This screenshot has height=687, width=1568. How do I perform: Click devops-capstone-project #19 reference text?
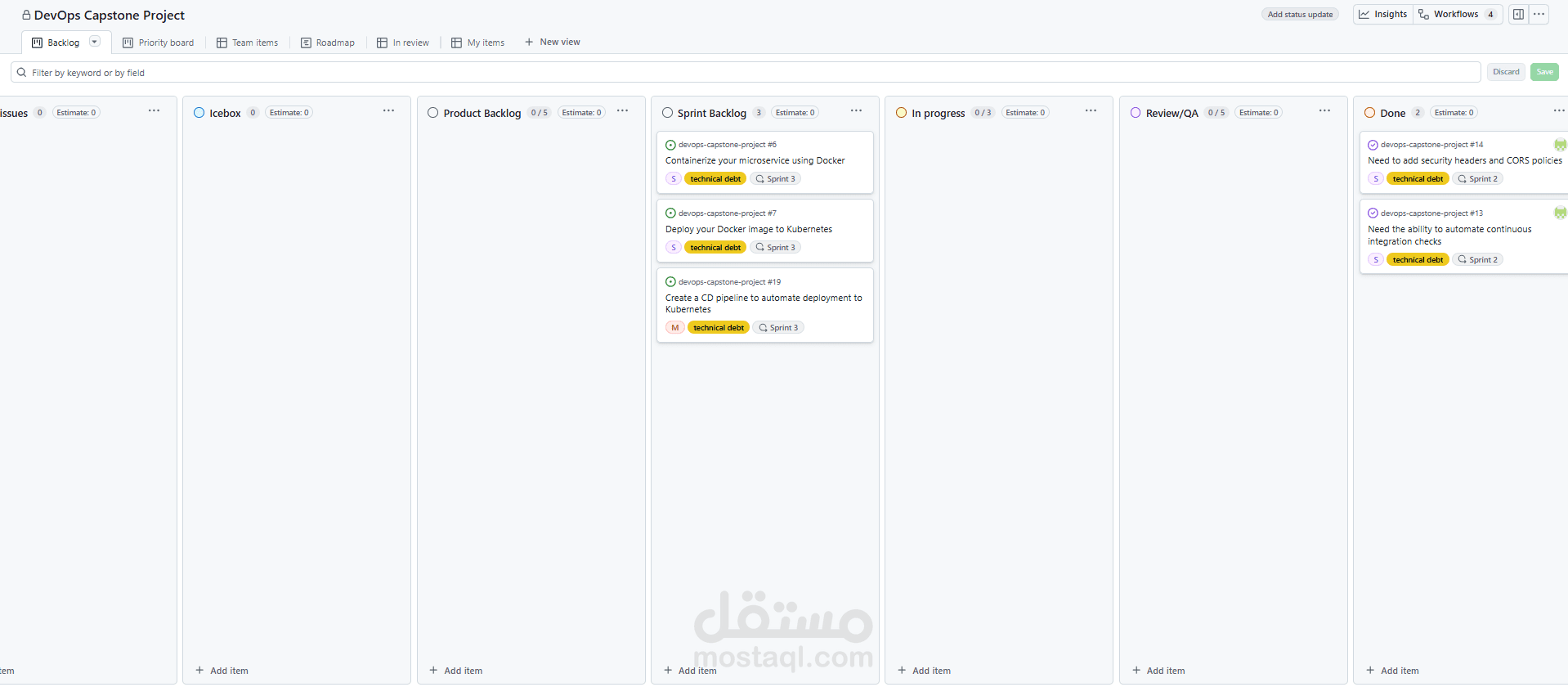(729, 282)
